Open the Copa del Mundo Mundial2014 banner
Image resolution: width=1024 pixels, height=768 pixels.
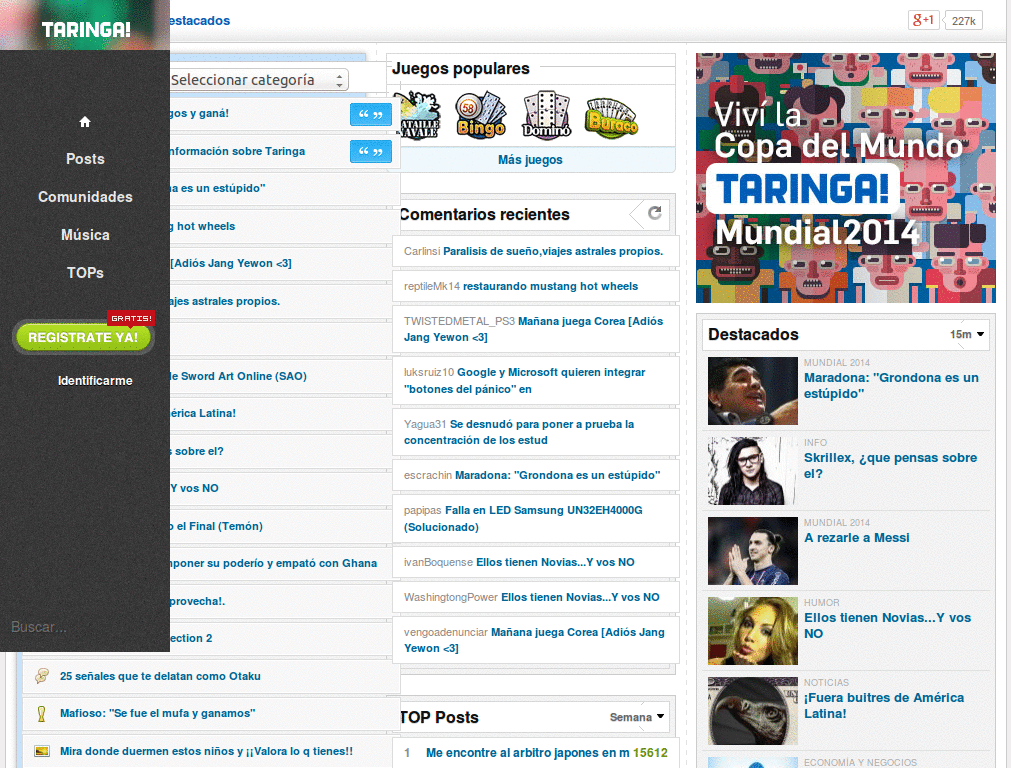(846, 178)
